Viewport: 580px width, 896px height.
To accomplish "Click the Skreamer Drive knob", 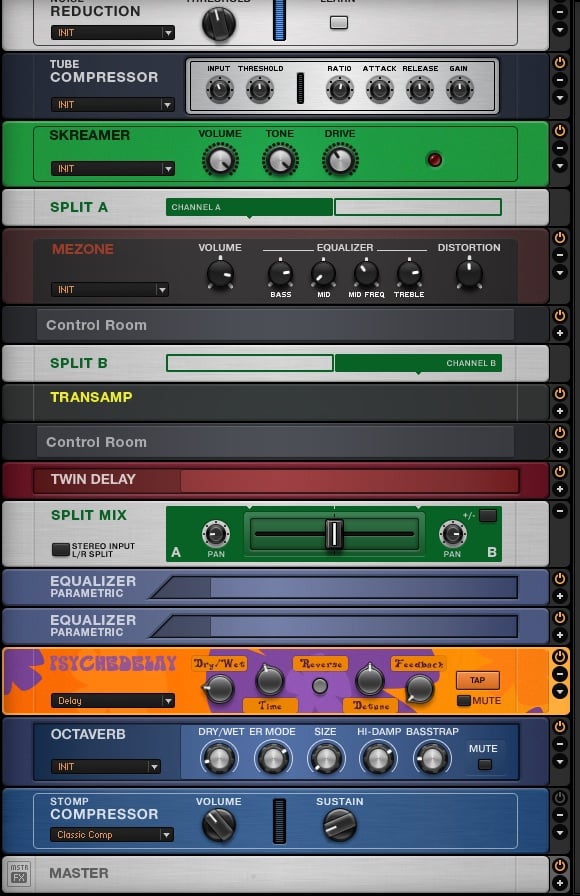I will pos(340,159).
